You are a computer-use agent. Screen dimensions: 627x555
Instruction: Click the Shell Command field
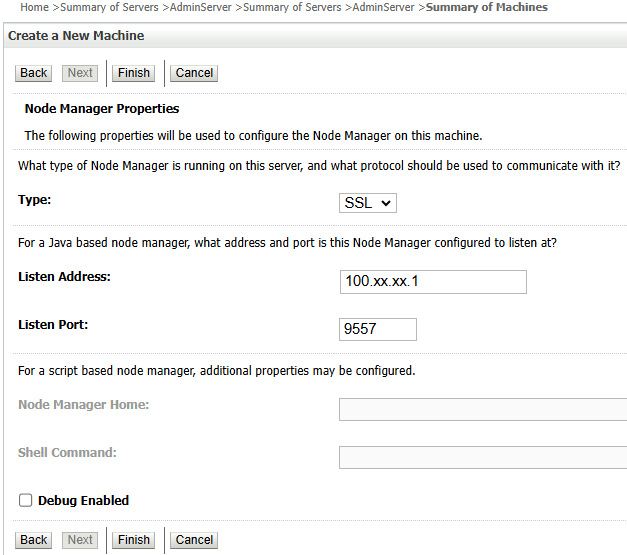(483, 457)
